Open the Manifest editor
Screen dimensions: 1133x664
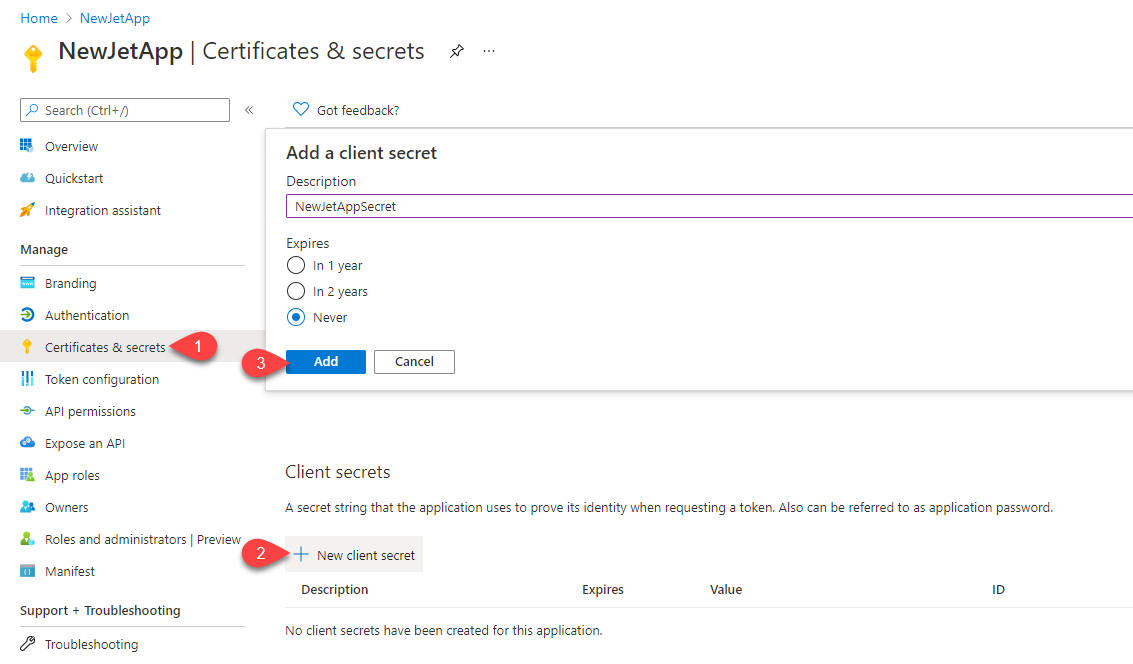click(x=69, y=572)
